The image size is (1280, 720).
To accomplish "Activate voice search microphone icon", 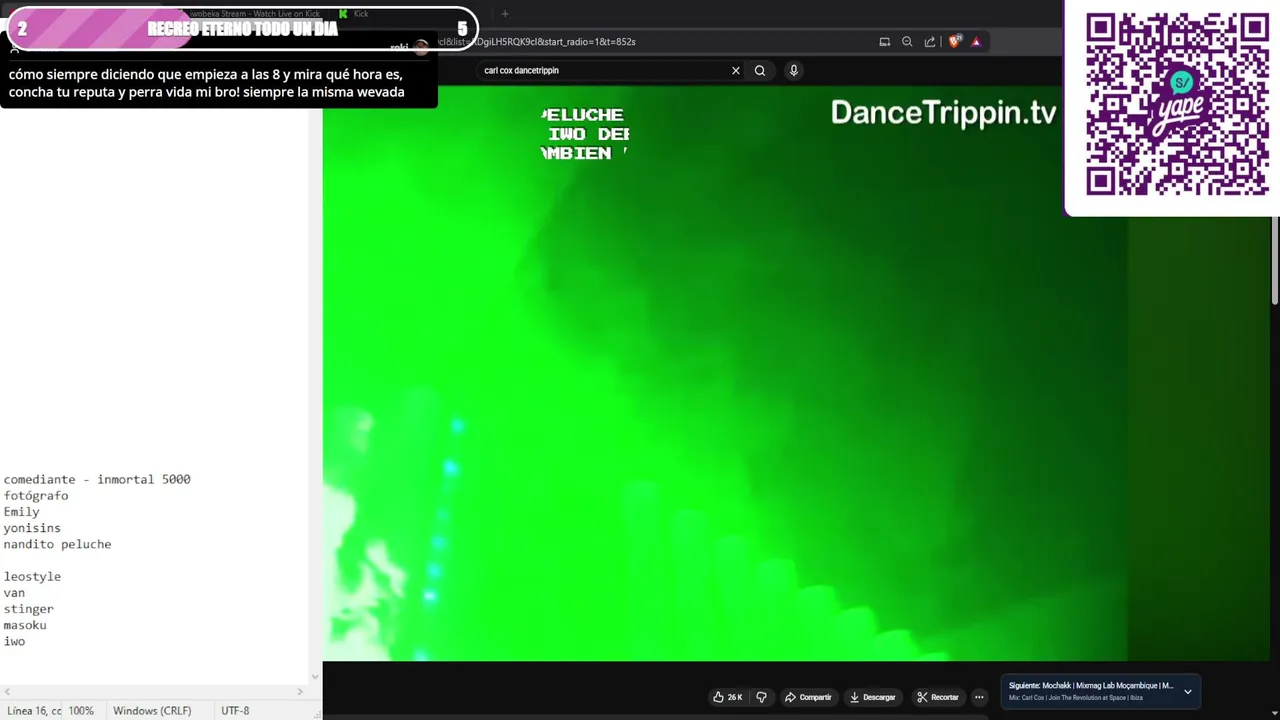I will pos(794,71).
